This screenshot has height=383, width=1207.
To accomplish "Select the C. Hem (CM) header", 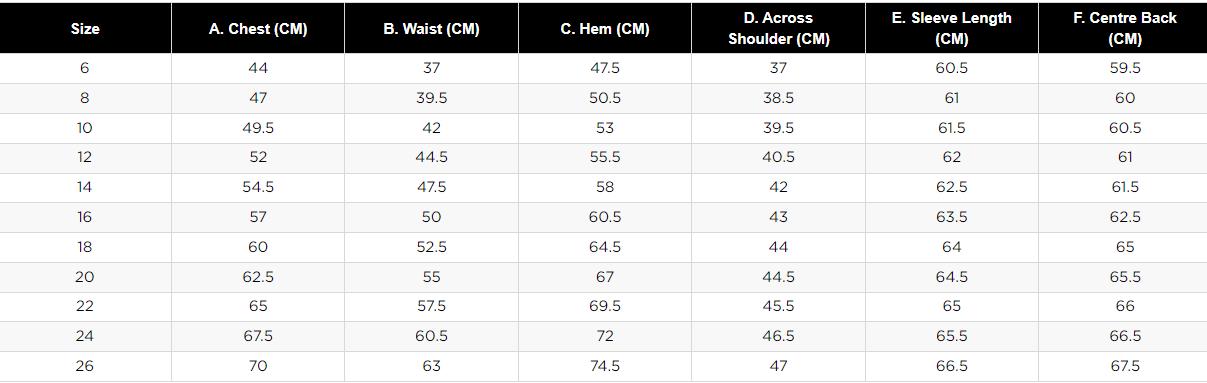I will tap(605, 29).
